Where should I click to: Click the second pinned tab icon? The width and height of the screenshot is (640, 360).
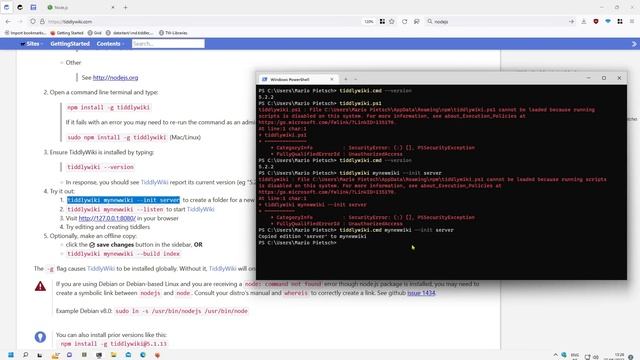[x=20, y=7]
